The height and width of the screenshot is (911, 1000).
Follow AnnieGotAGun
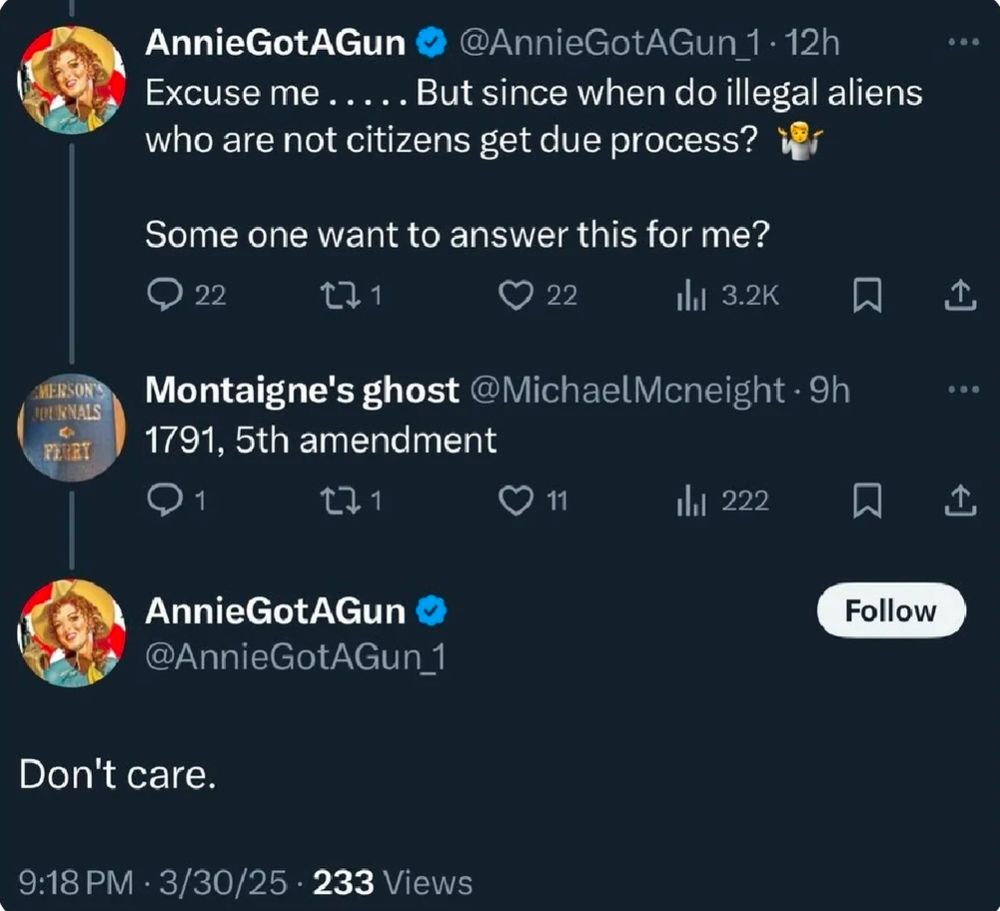(891, 611)
